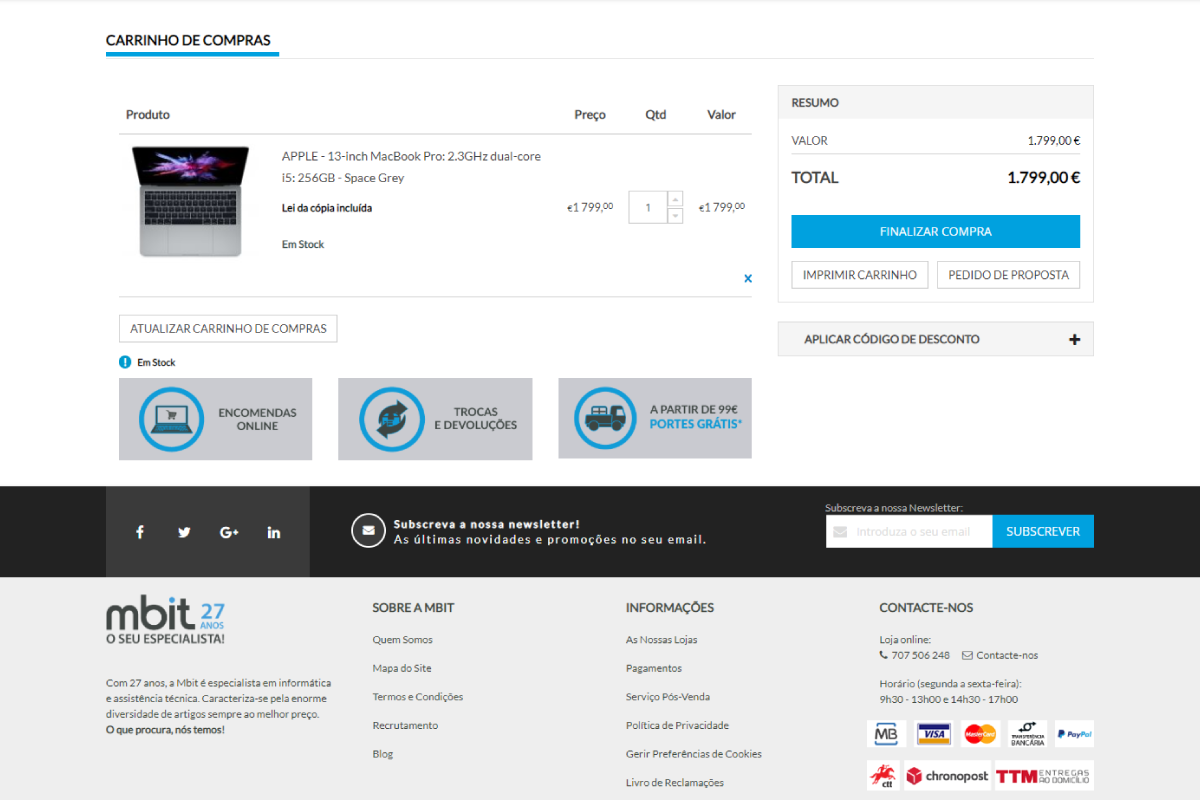The image size is (1200, 800).
Task: Click the Finalizar Compra button
Action: tap(936, 231)
